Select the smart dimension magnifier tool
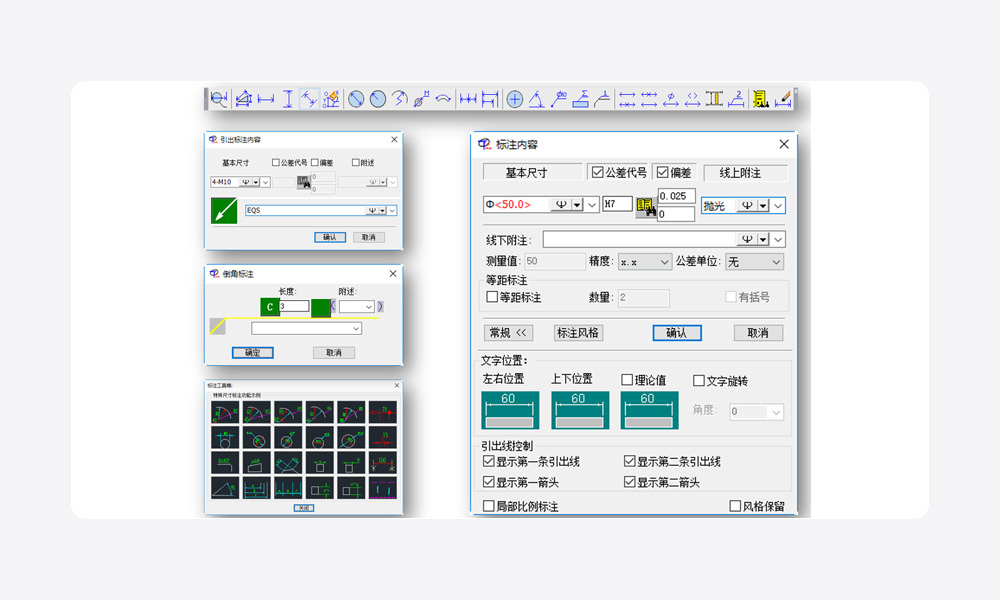1000x600 pixels. [x=219, y=99]
